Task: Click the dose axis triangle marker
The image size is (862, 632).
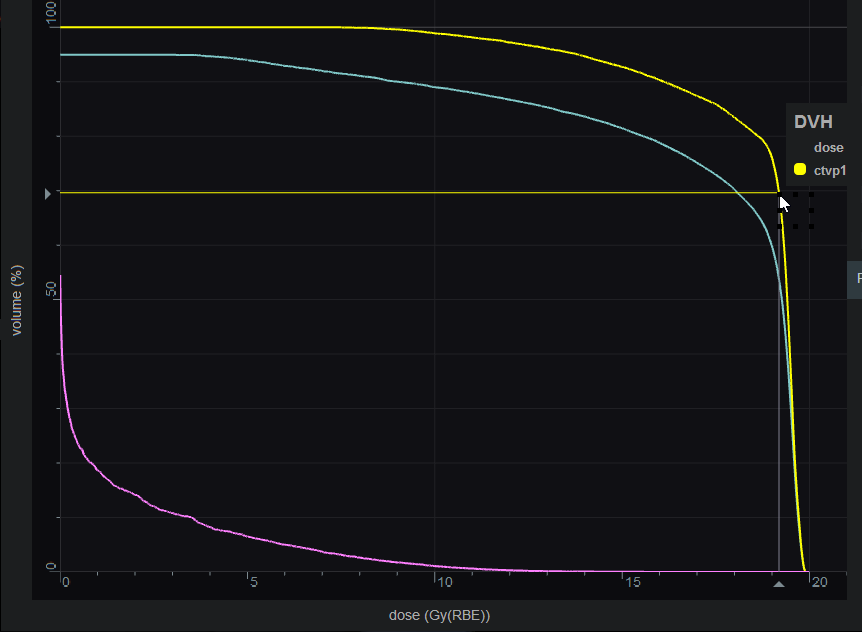Action: pos(779,583)
